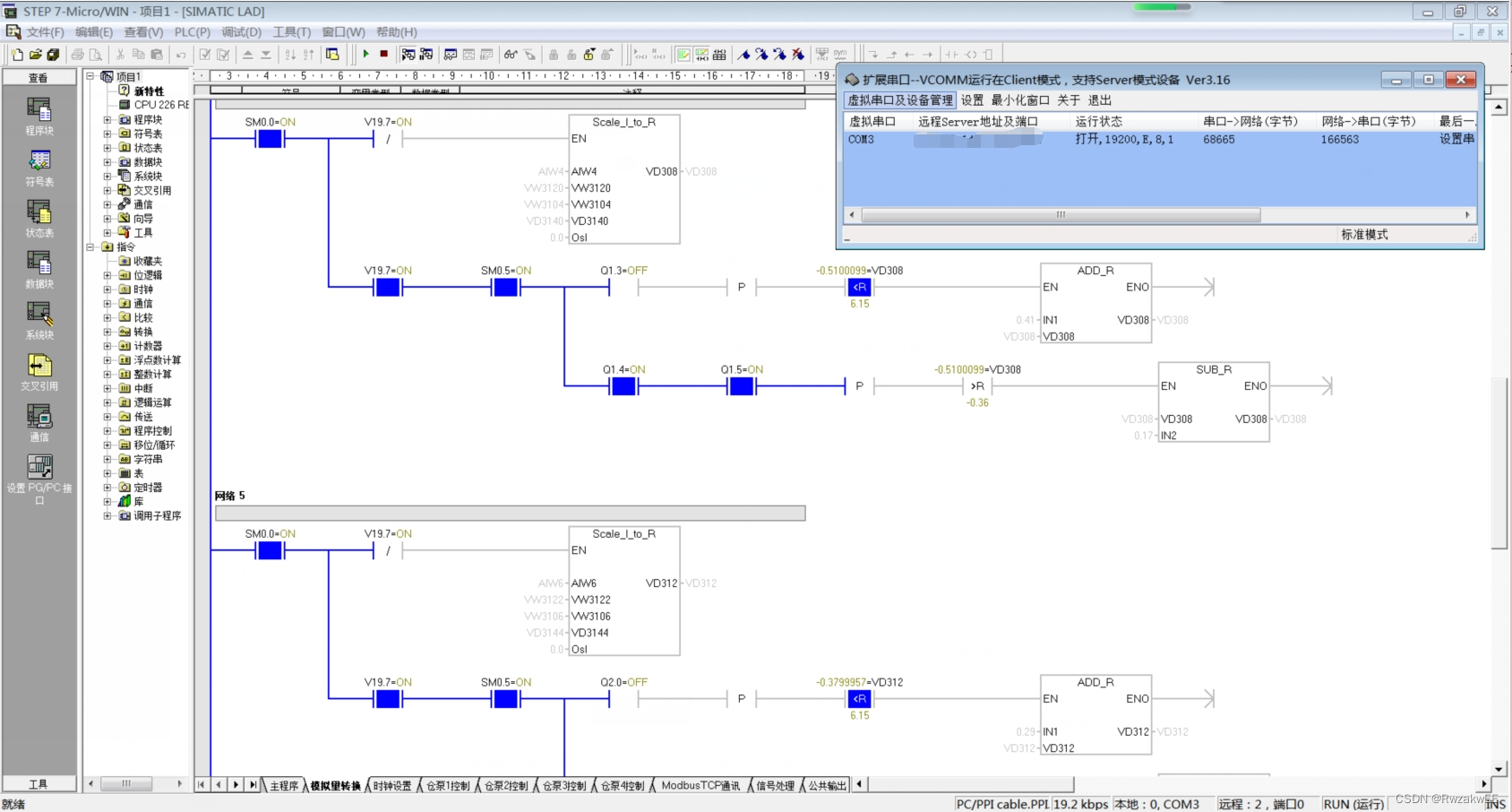Expand the 调用子程序 folder
The height and width of the screenshot is (812, 1512).
tap(107, 515)
